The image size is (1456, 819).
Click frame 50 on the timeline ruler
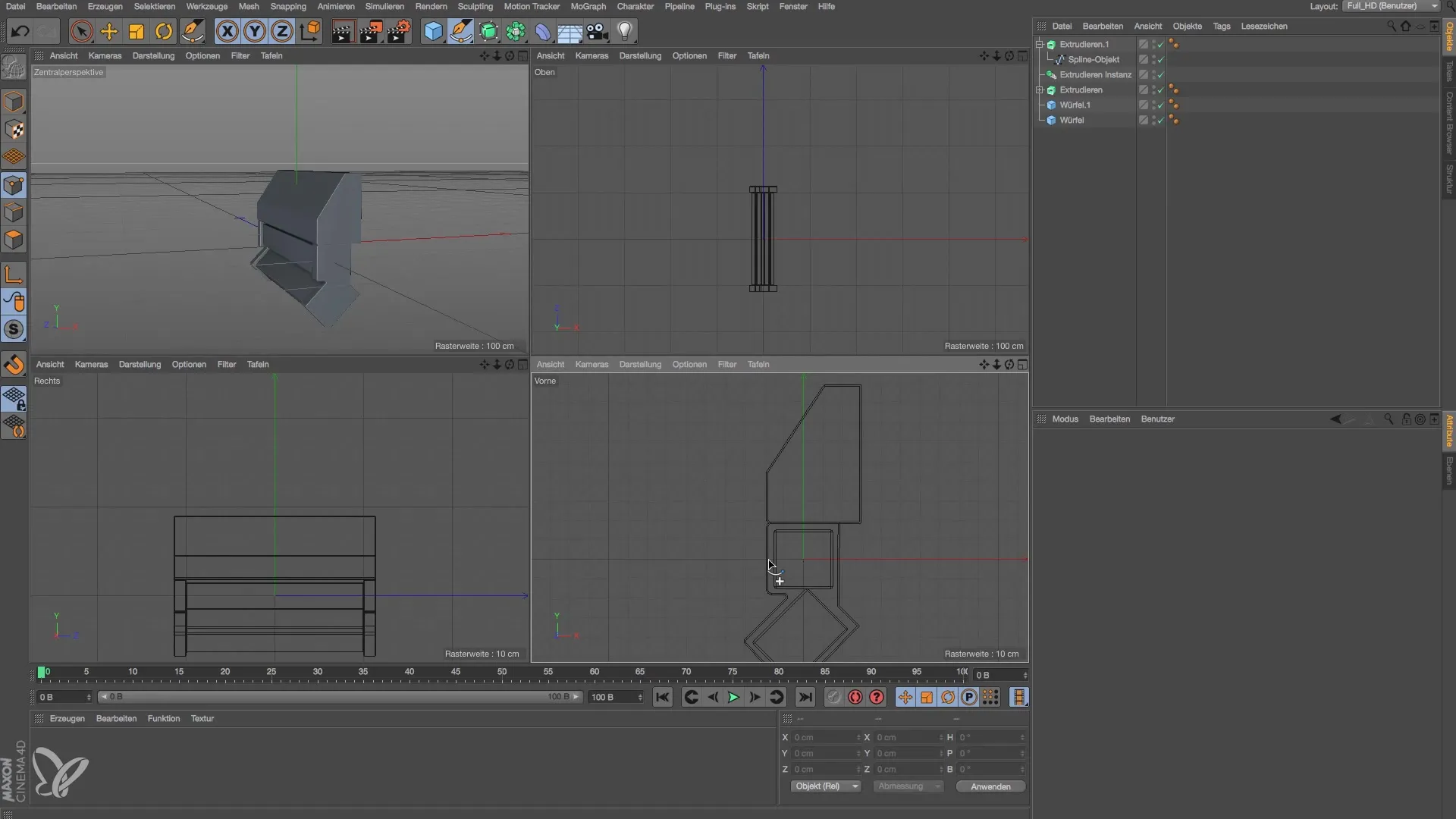point(501,672)
